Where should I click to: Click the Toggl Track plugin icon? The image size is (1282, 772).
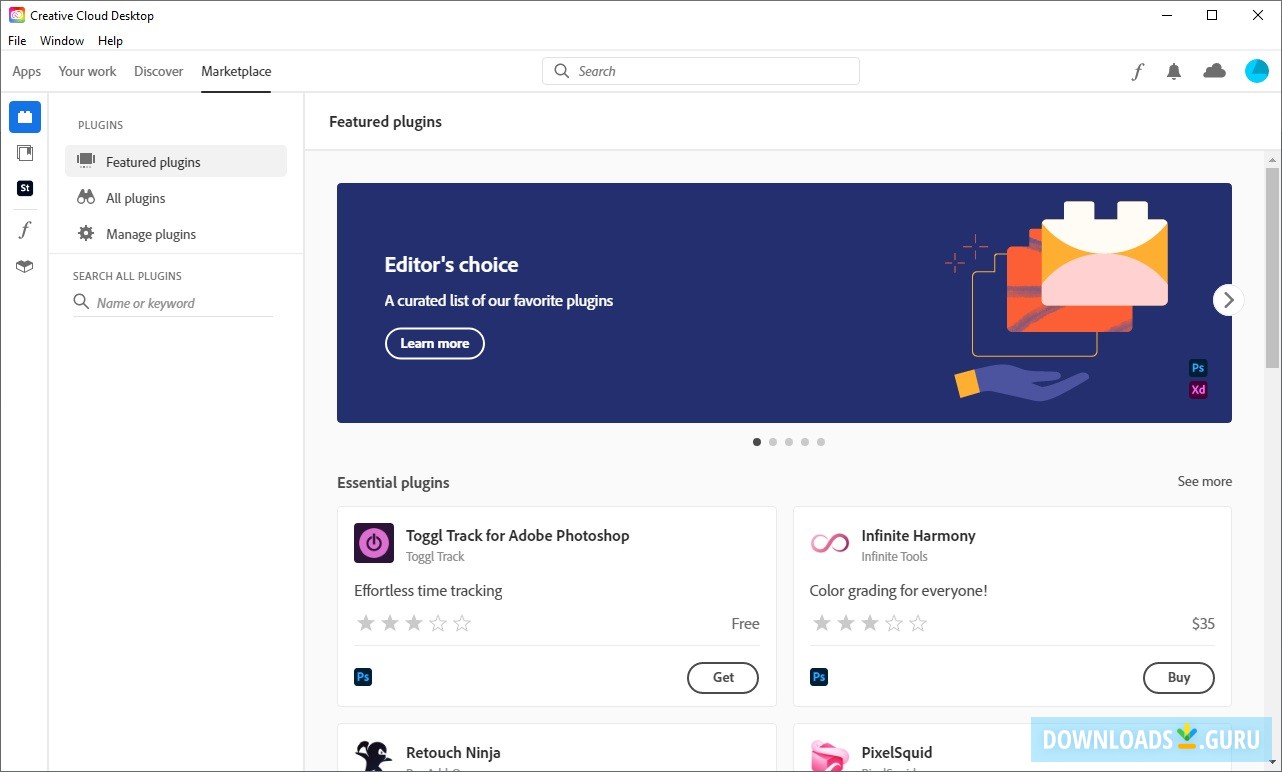click(374, 543)
